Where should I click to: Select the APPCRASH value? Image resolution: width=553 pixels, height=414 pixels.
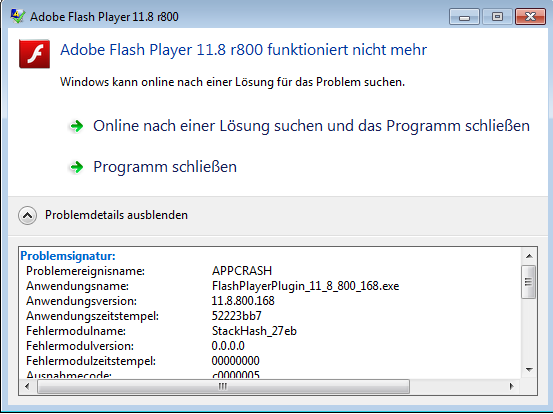click(242, 270)
